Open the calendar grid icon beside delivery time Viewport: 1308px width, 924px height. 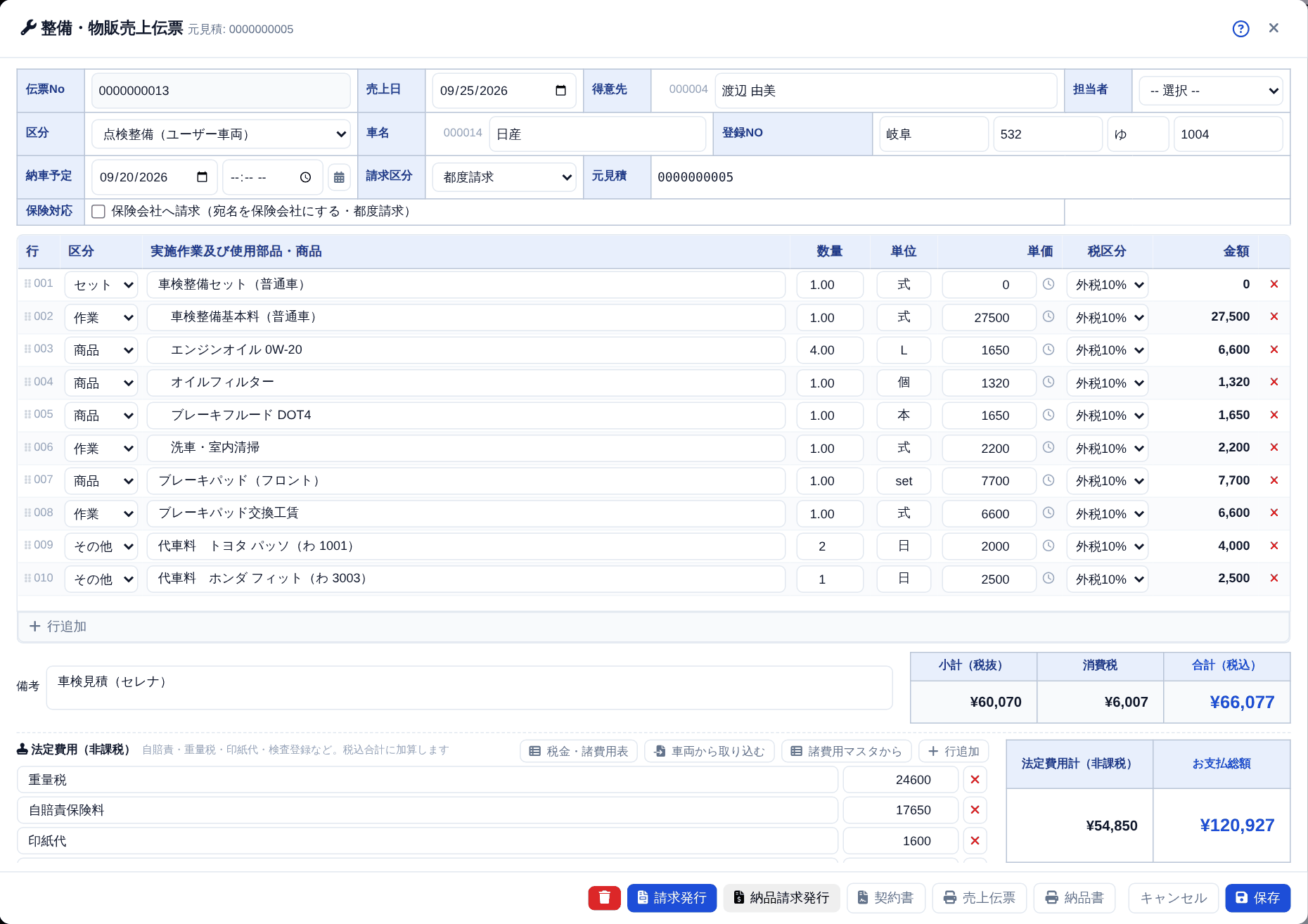click(x=339, y=177)
